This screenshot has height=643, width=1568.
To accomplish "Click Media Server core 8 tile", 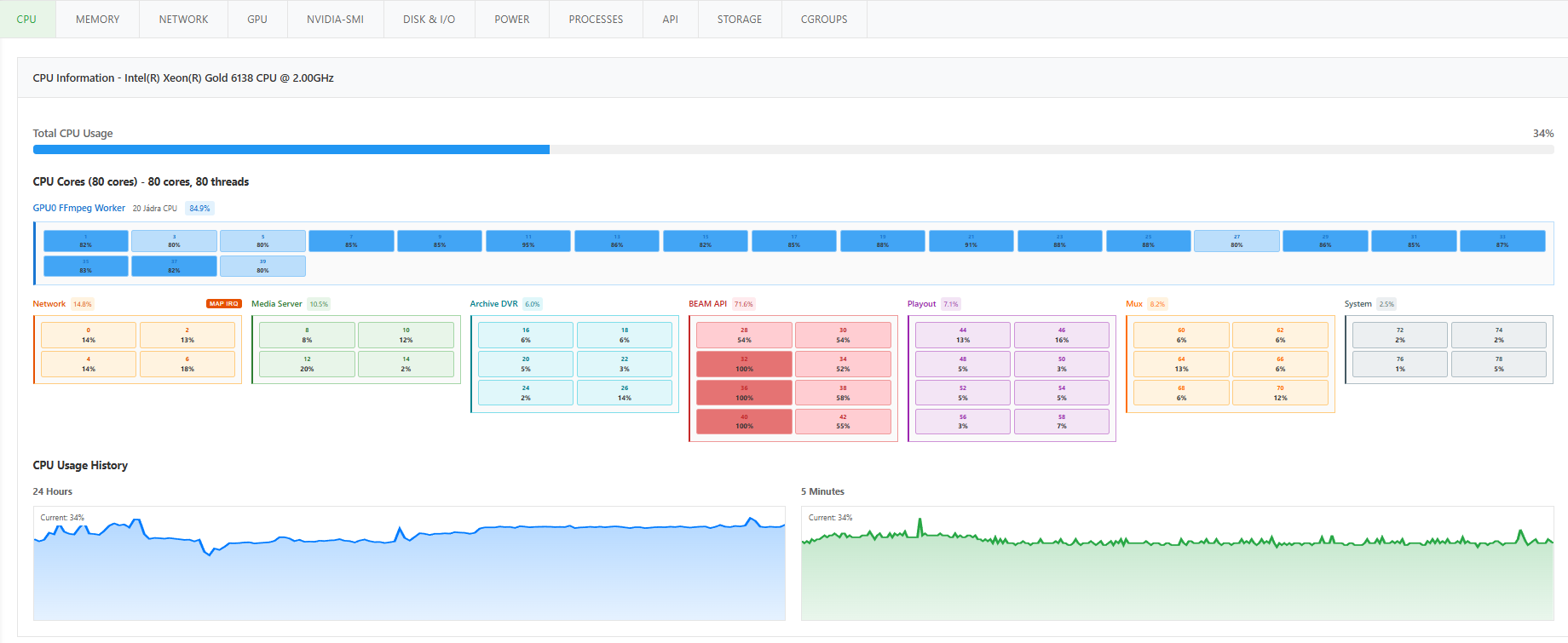I will pyautogui.click(x=307, y=335).
